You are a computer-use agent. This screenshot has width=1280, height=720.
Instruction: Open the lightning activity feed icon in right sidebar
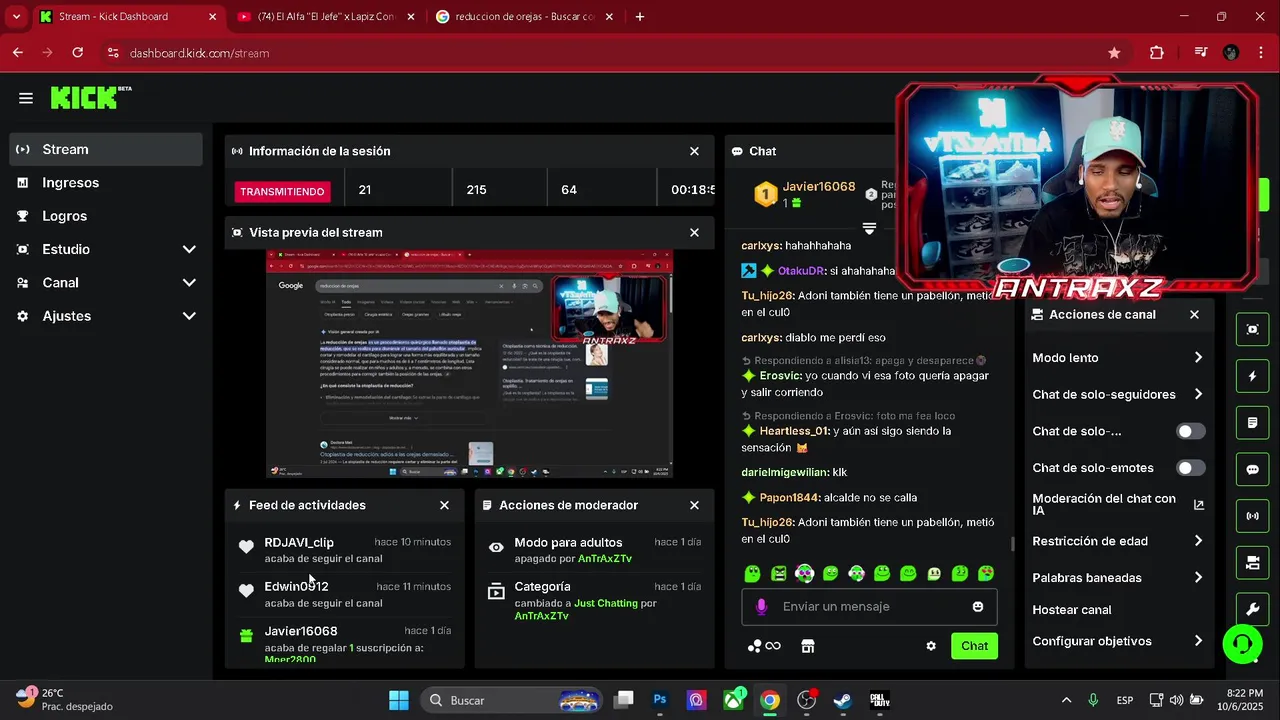[x=1252, y=376]
